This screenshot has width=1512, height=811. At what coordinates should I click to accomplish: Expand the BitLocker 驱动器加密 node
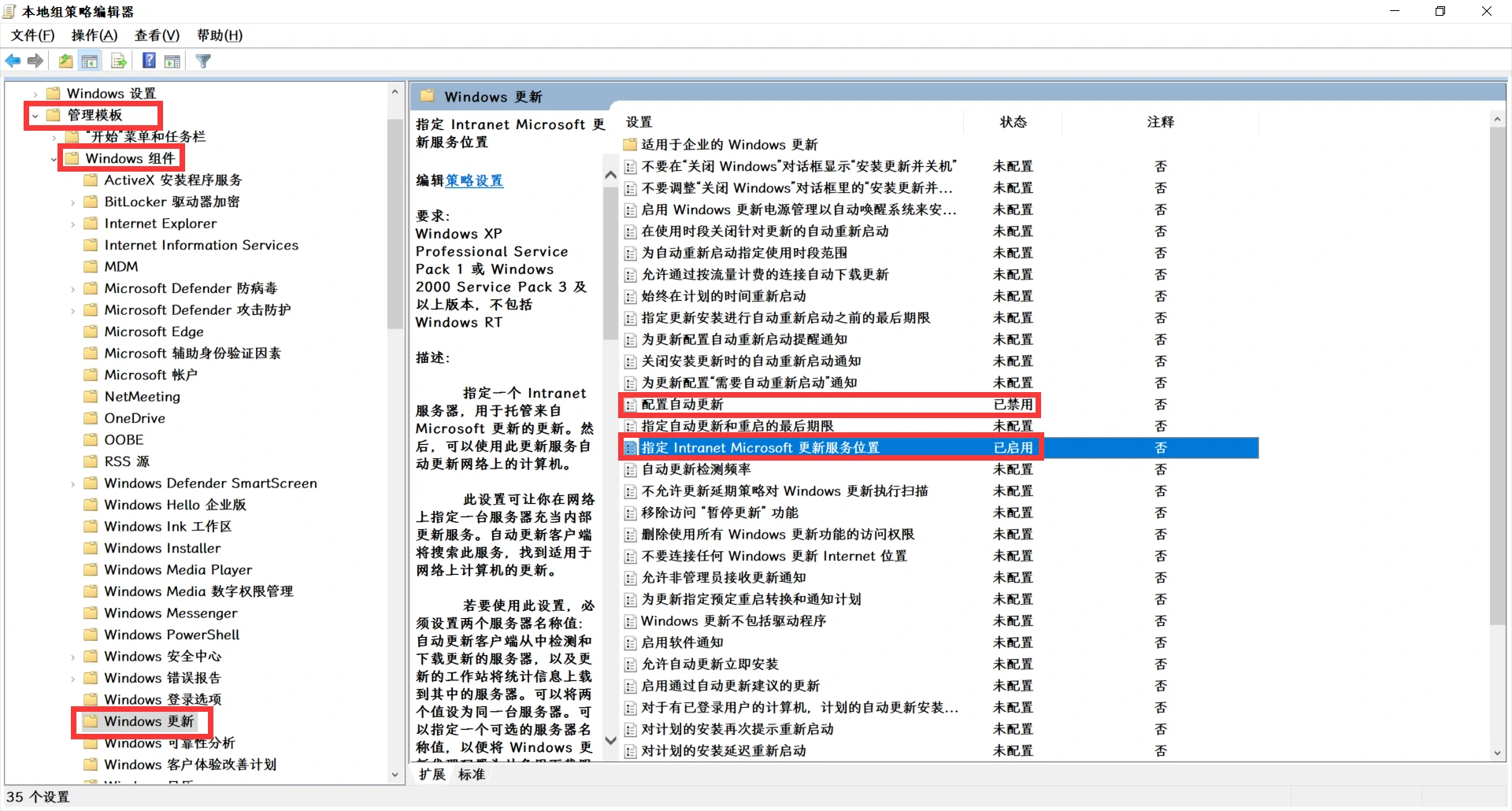pos(73,202)
